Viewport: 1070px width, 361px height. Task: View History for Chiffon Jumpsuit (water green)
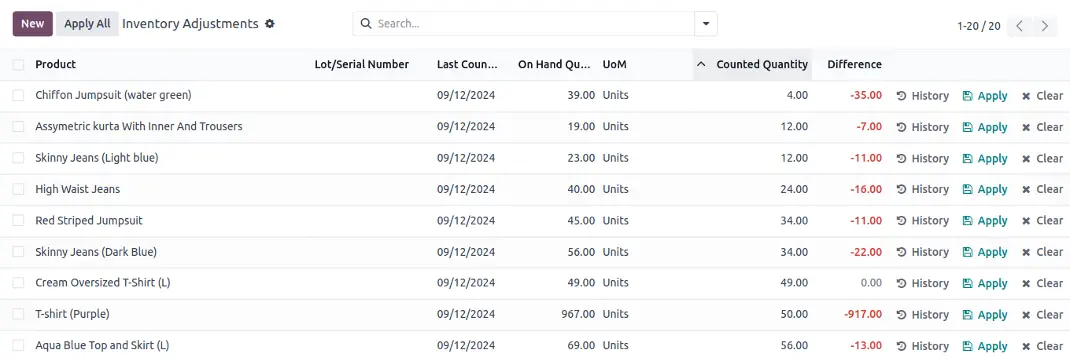tap(922, 96)
